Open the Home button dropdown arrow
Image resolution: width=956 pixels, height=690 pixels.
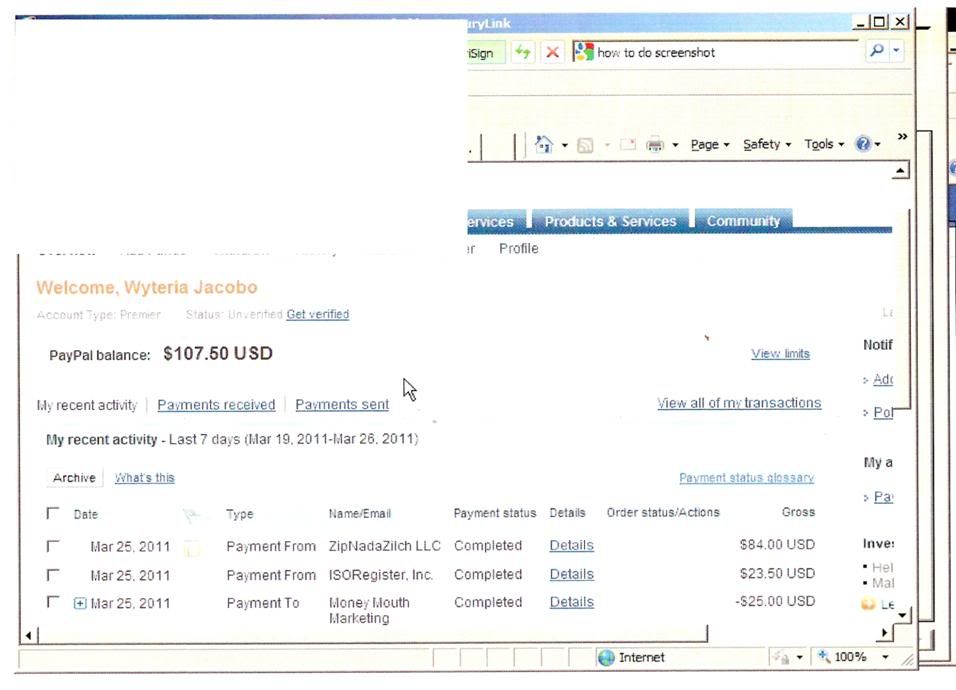[565, 145]
